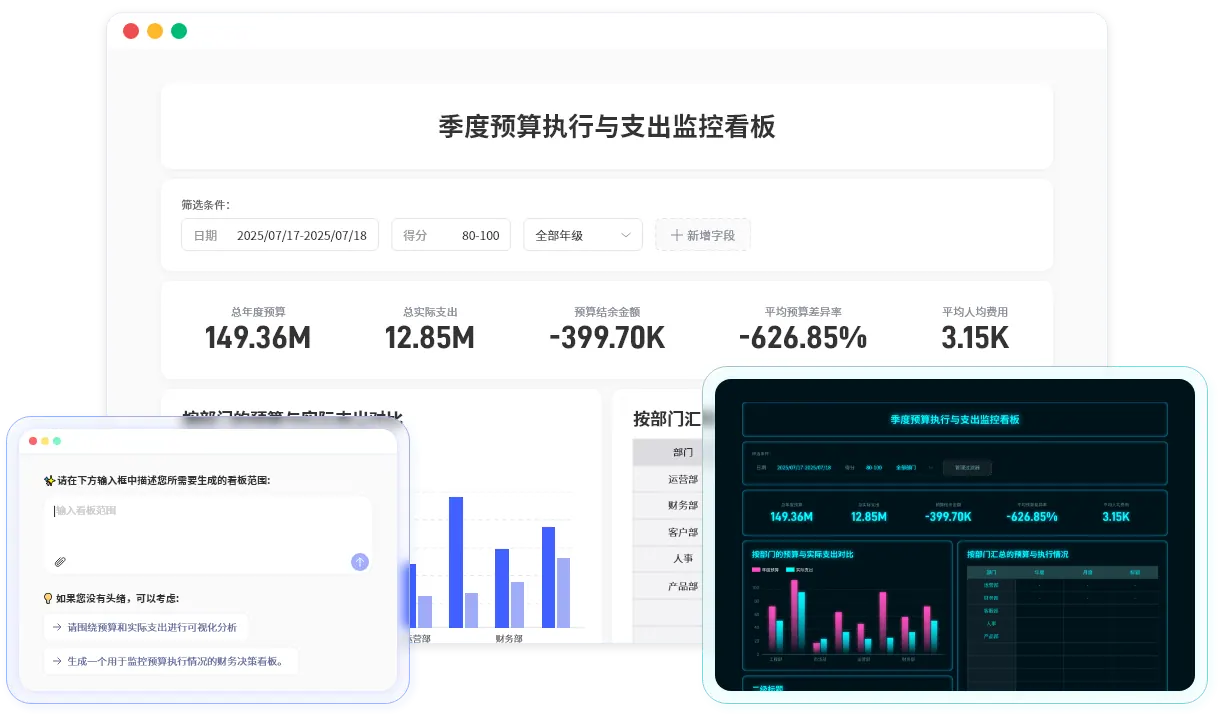1220x716 pixels.
Task: Click the lightbulb icon beside suggestions heading
Action: [x=48, y=598]
